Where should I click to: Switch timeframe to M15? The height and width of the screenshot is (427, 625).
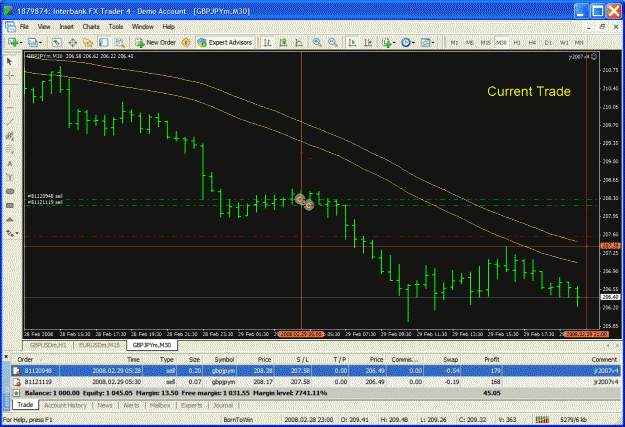point(485,42)
